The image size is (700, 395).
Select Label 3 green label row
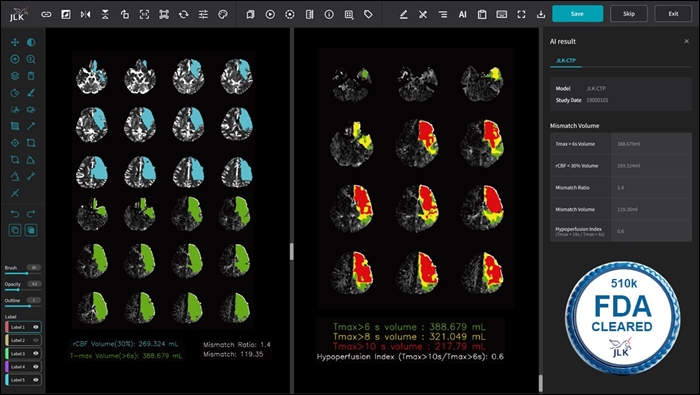pyautogui.click(x=23, y=353)
